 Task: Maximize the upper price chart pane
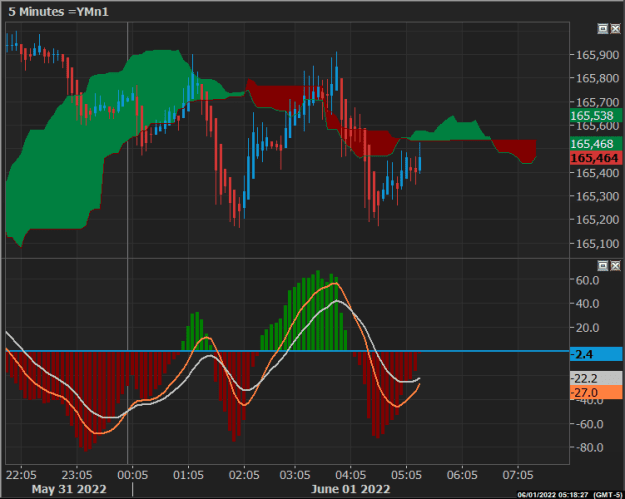point(603,29)
